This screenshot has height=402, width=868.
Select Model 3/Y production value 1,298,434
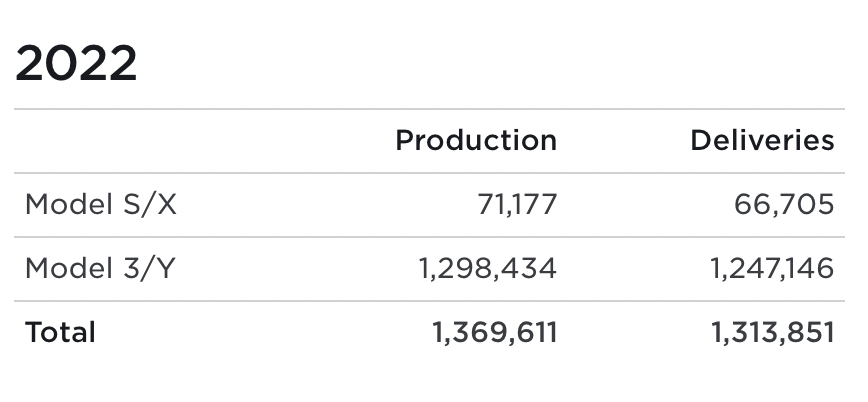(x=487, y=269)
